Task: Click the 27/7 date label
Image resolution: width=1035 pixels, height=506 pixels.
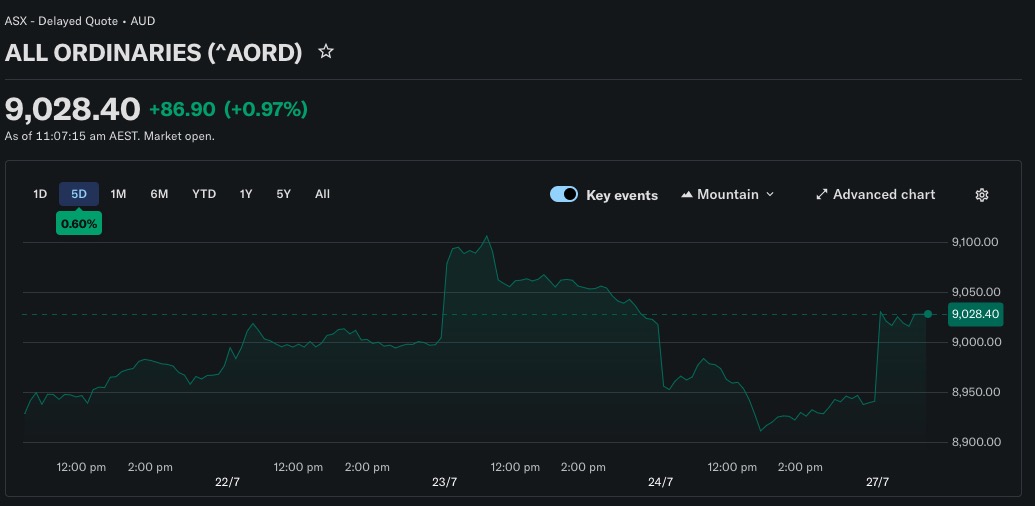Action: point(877,482)
